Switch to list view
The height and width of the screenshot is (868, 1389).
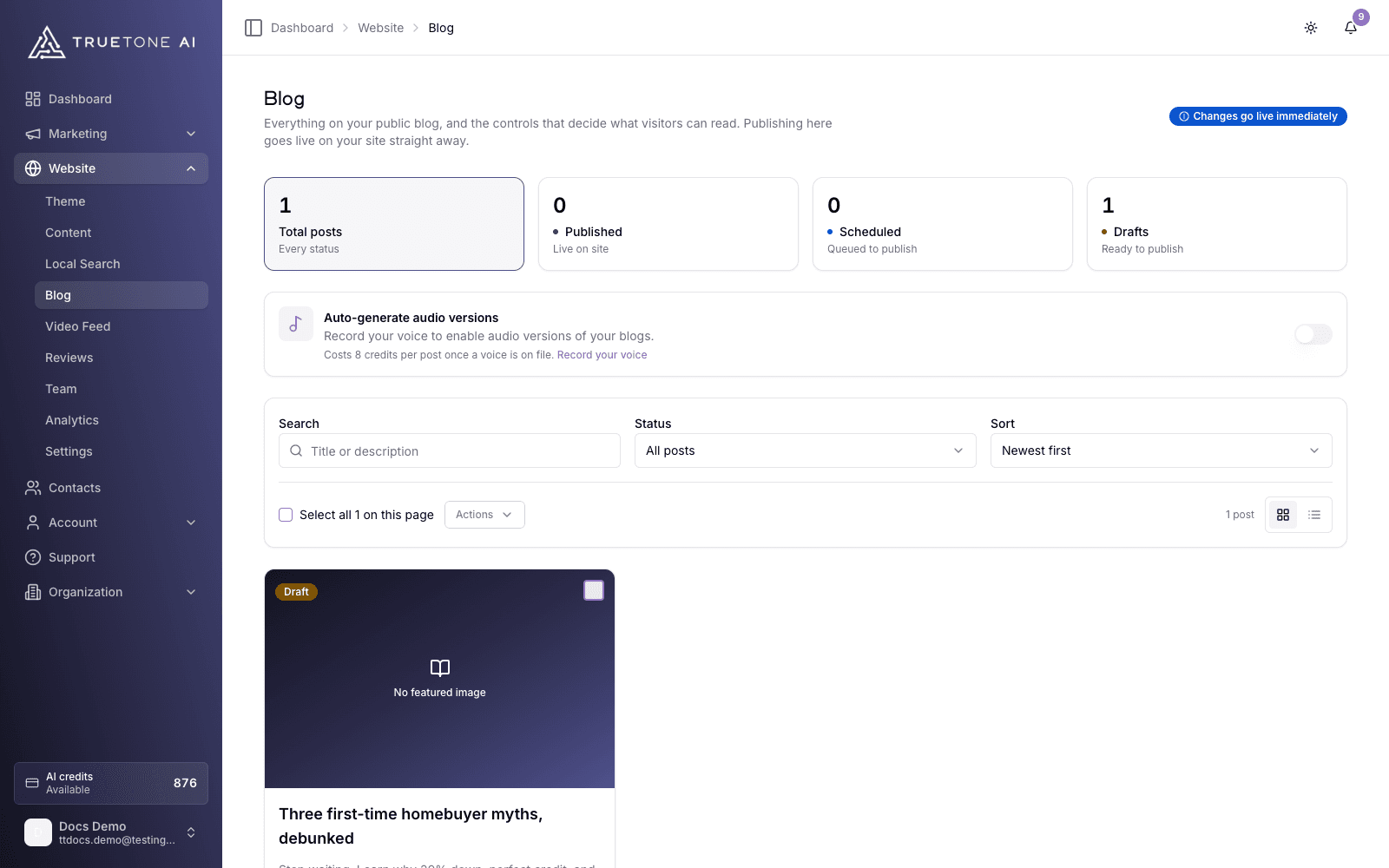[x=1314, y=515]
